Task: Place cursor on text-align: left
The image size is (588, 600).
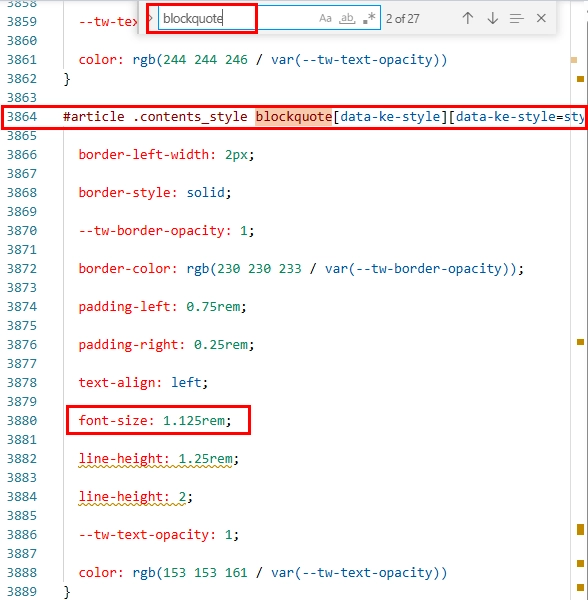Action: point(143,382)
